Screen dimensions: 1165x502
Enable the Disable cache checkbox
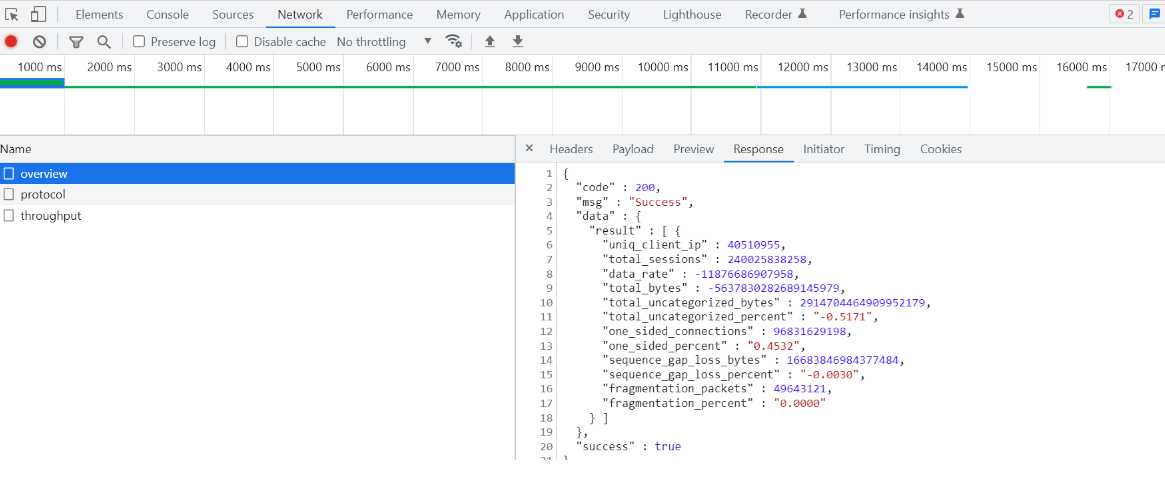point(242,41)
